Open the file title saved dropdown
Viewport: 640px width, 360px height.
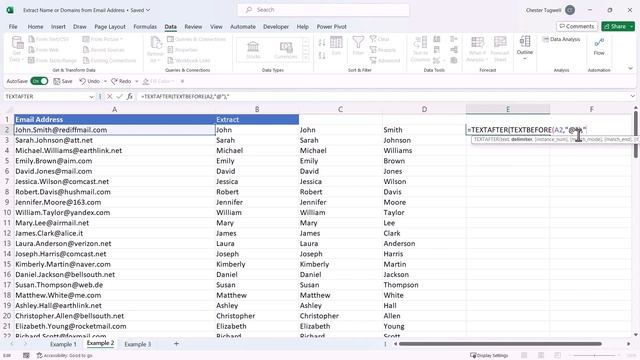click(148, 10)
